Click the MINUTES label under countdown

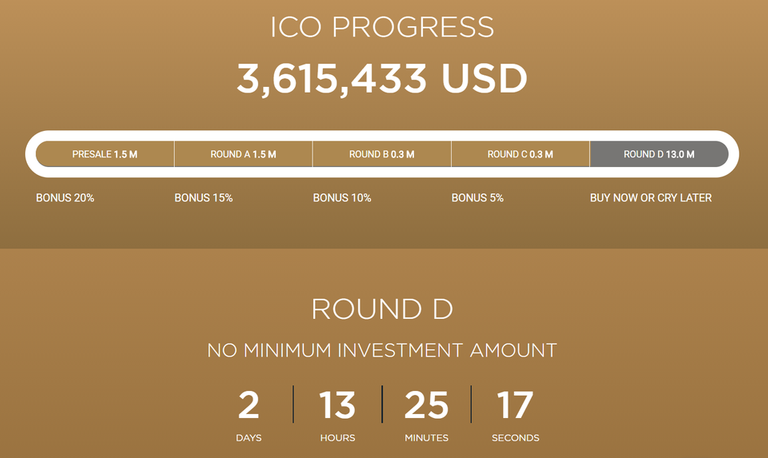(426, 438)
